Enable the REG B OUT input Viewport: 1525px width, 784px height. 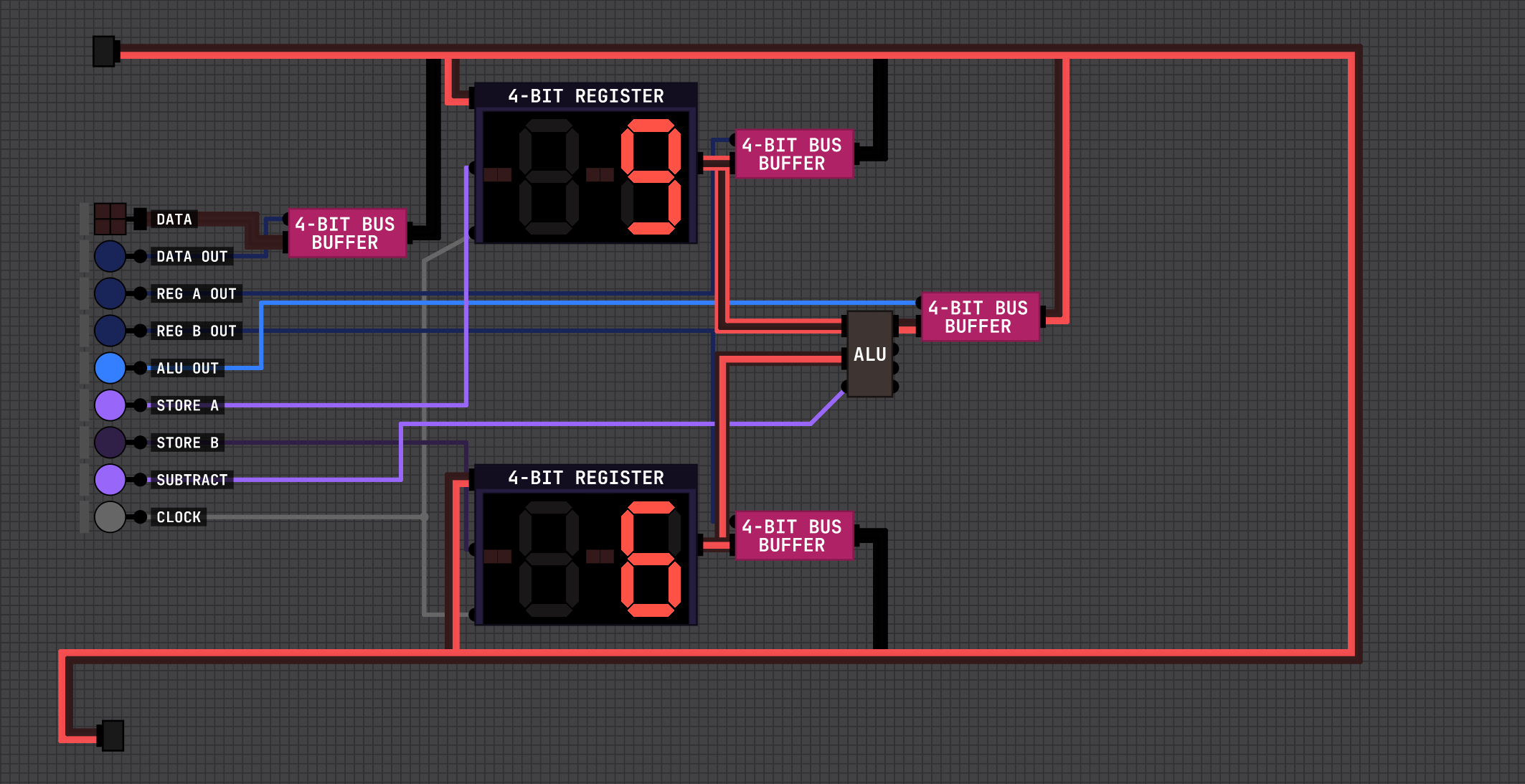(110, 331)
